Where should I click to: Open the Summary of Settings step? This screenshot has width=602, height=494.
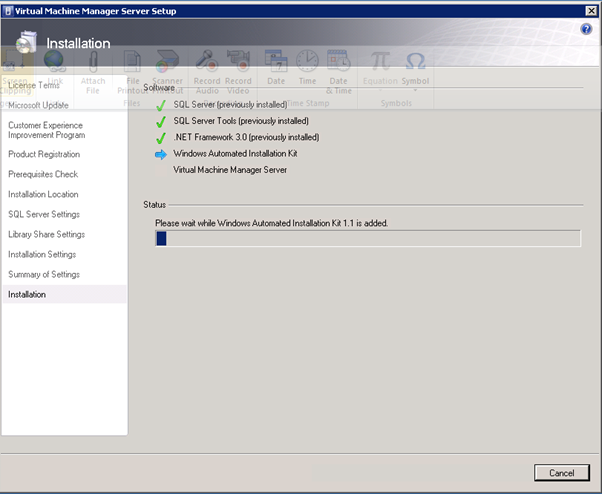pyautogui.click(x=44, y=274)
